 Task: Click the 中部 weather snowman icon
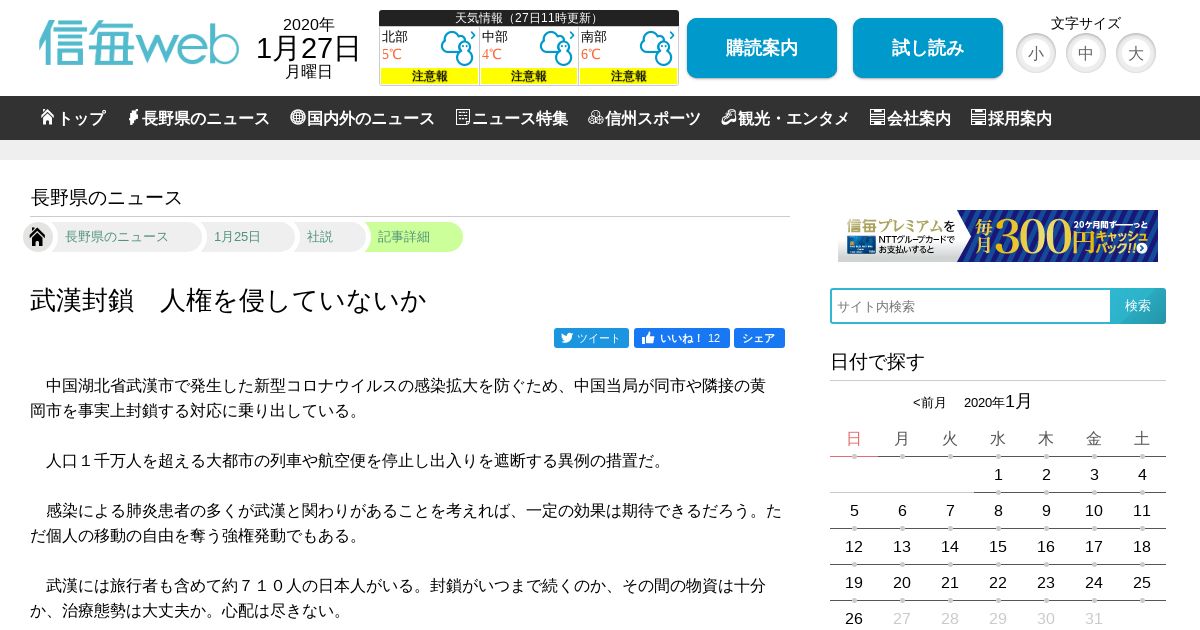click(x=557, y=46)
